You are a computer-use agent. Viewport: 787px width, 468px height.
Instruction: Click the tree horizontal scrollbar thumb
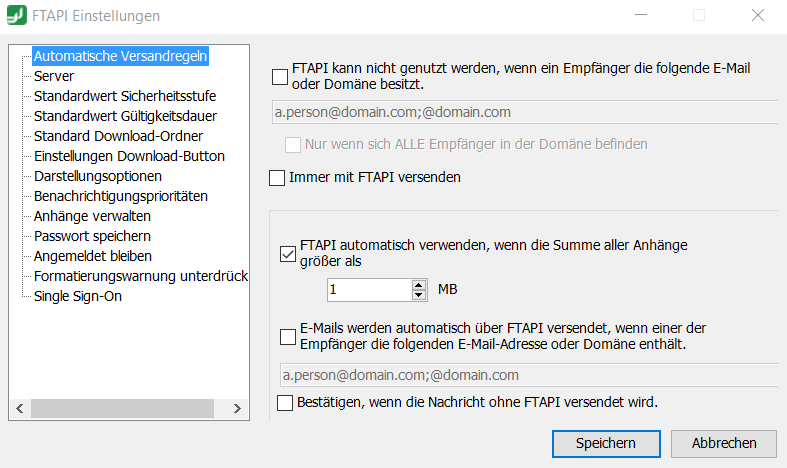pyautogui.click(x=122, y=408)
